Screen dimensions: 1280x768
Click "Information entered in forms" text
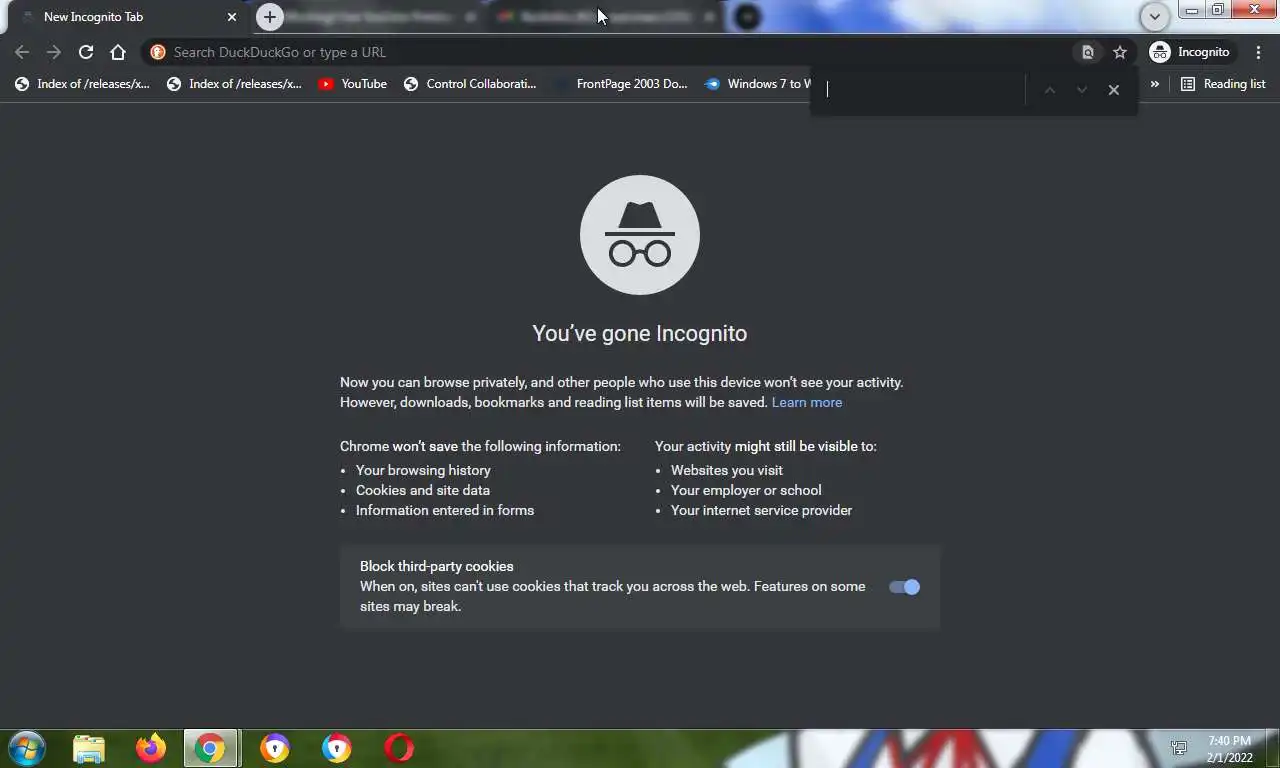pos(445,510)
